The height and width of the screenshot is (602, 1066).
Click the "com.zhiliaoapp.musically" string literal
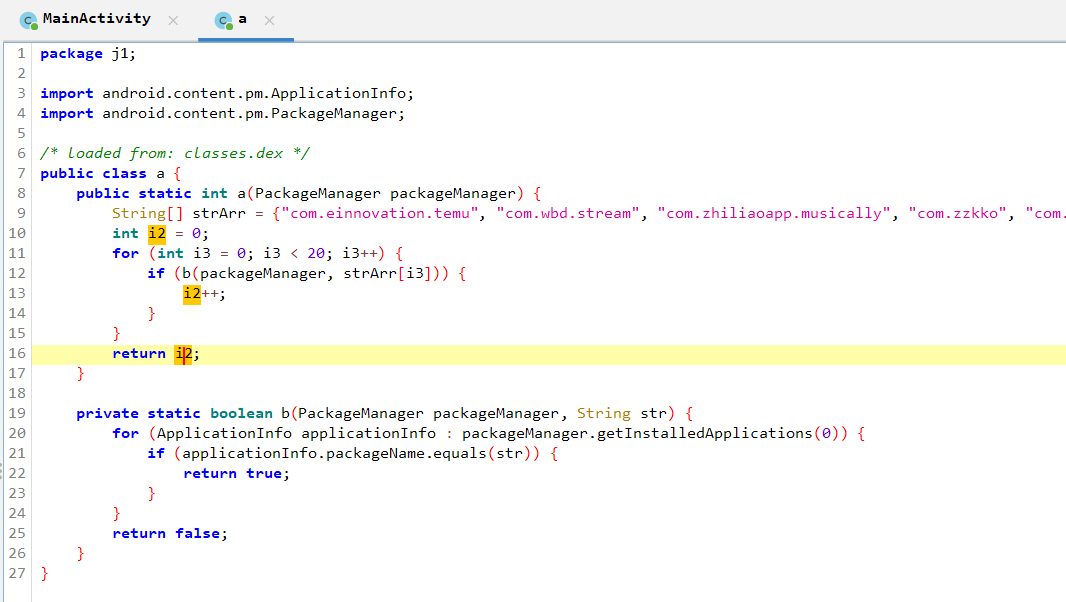[773, 213]
